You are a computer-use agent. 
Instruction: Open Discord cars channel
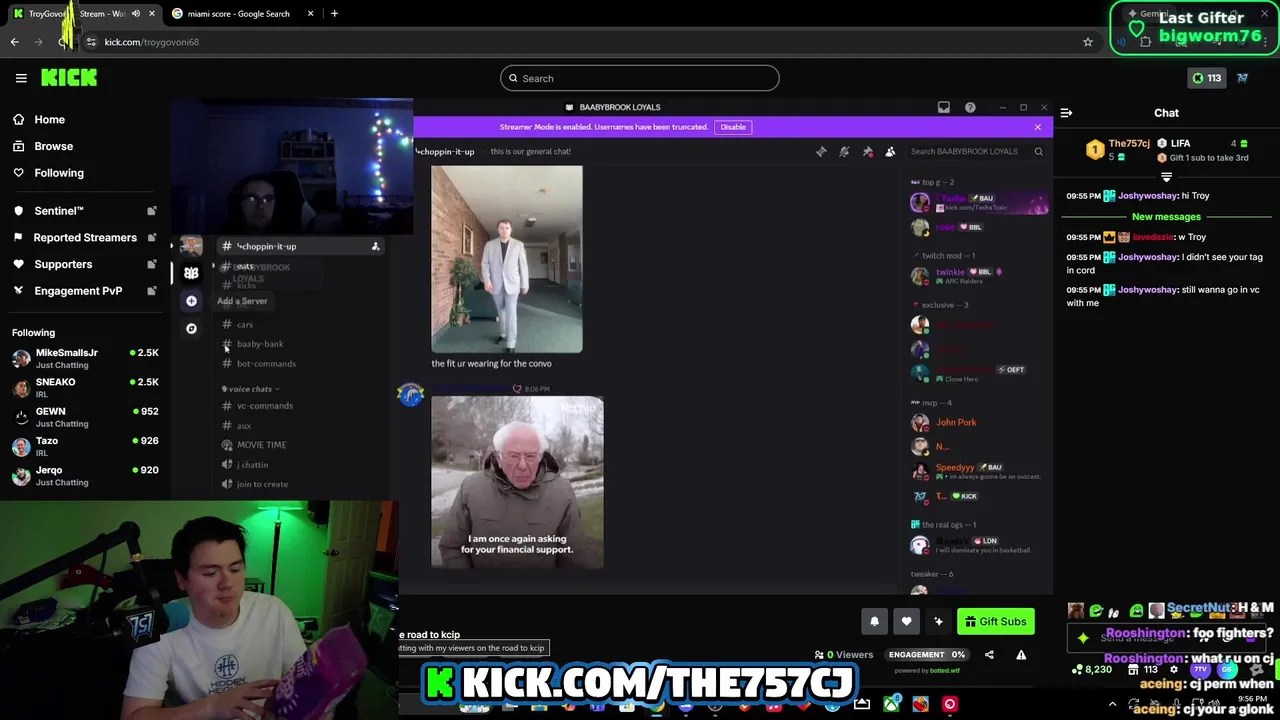(x=245, y=324)
